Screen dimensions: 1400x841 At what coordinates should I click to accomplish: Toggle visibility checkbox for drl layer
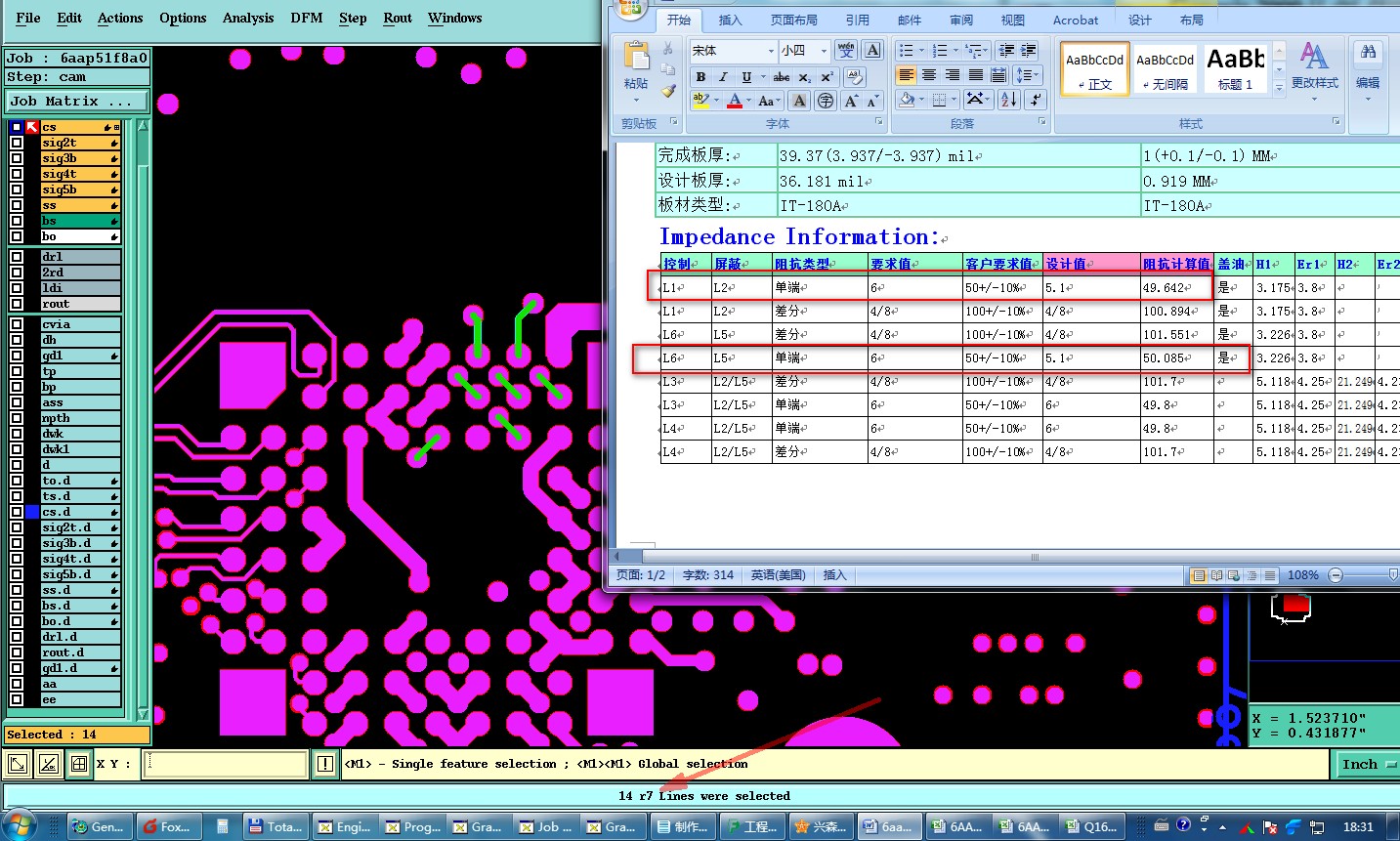click(17, 257)
